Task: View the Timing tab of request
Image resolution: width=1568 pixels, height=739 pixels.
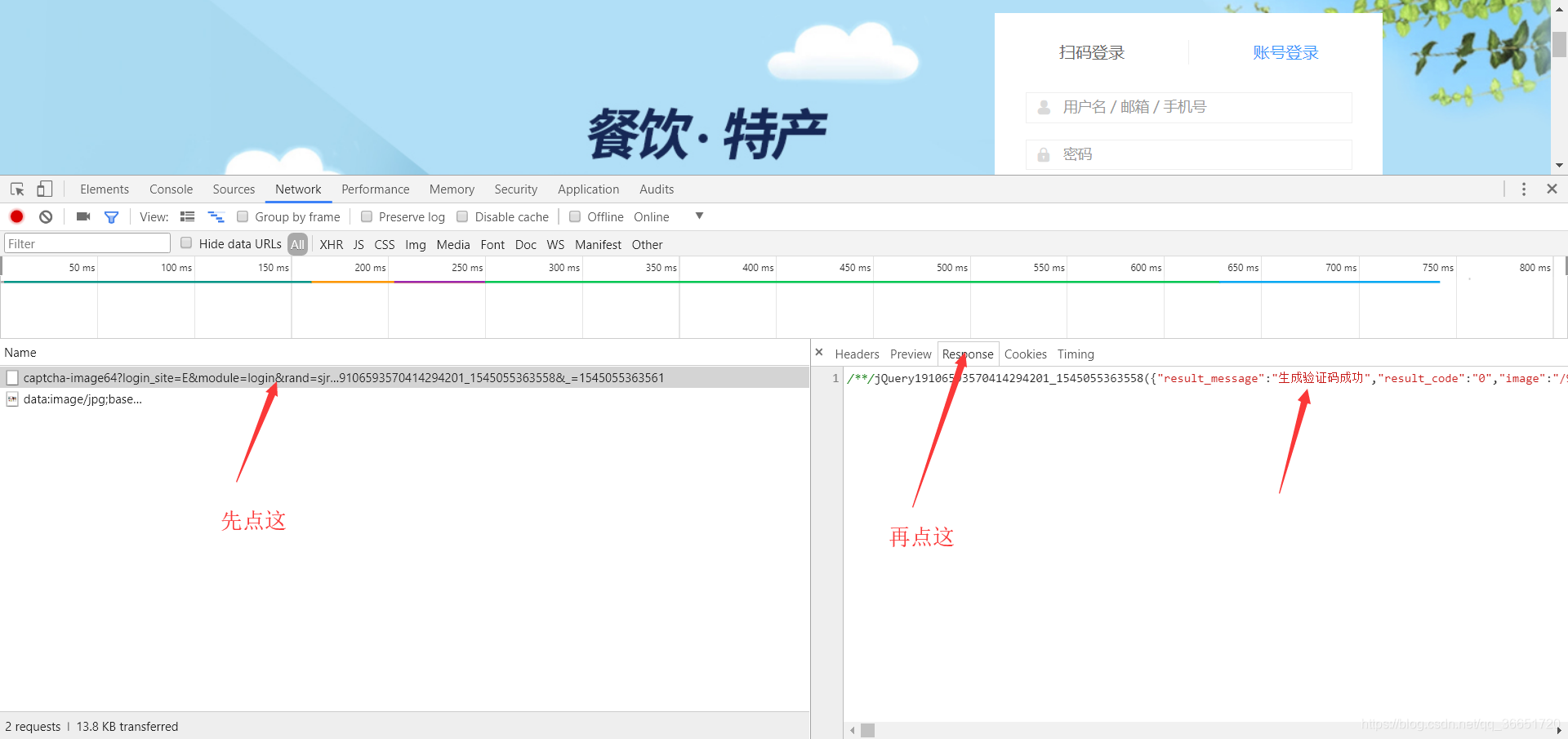Action: 1076,354
